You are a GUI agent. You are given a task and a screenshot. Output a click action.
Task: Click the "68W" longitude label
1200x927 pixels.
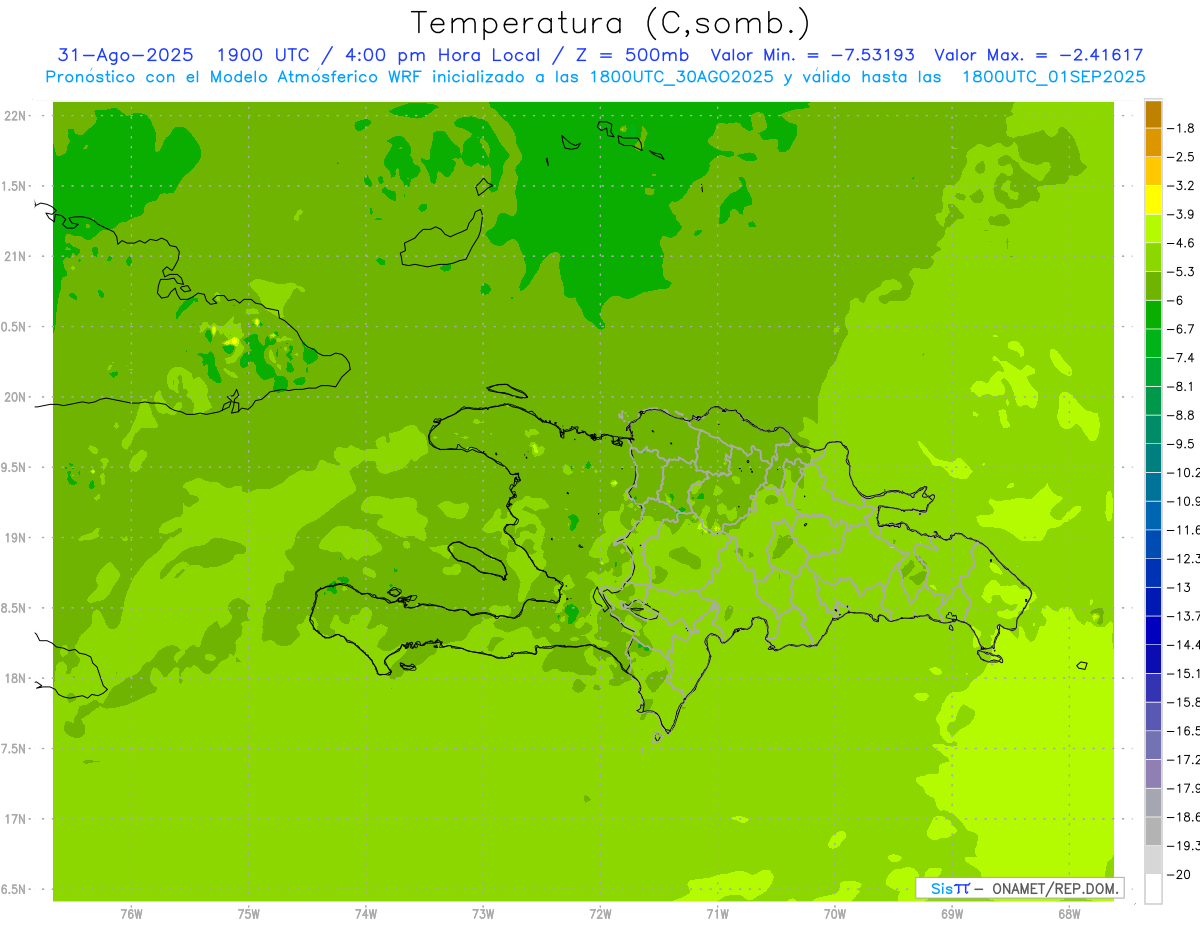click(1069, 914)
